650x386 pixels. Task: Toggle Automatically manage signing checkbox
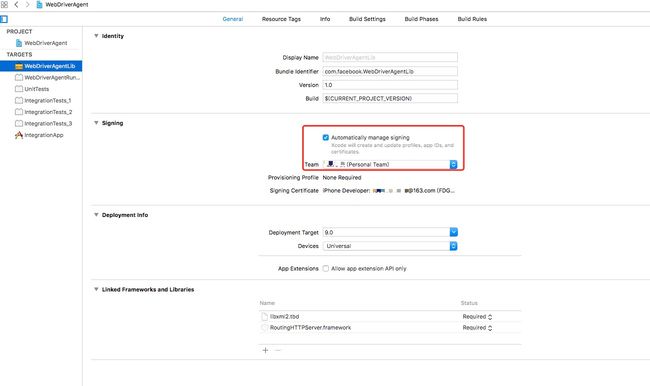pos(326,138)
